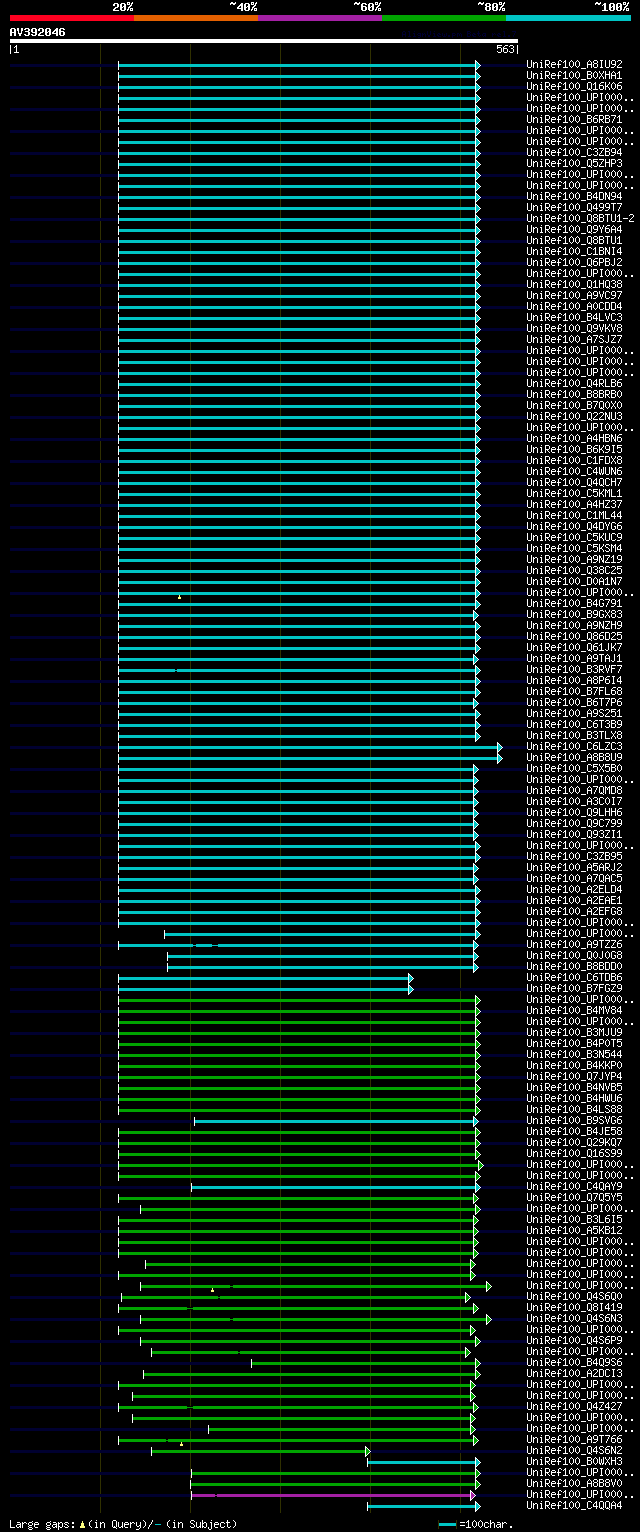
Task: Select hit label UniRef100_A2ELD4
Action: [x=574, y=889]
